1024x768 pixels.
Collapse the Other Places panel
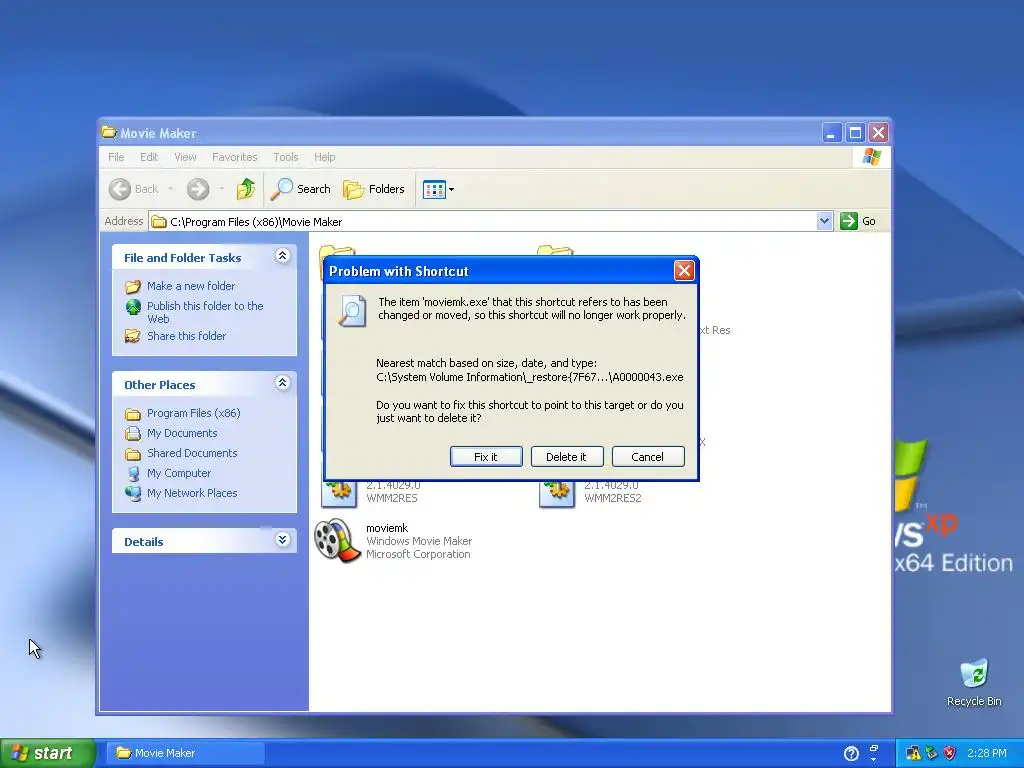coord(282,383)
